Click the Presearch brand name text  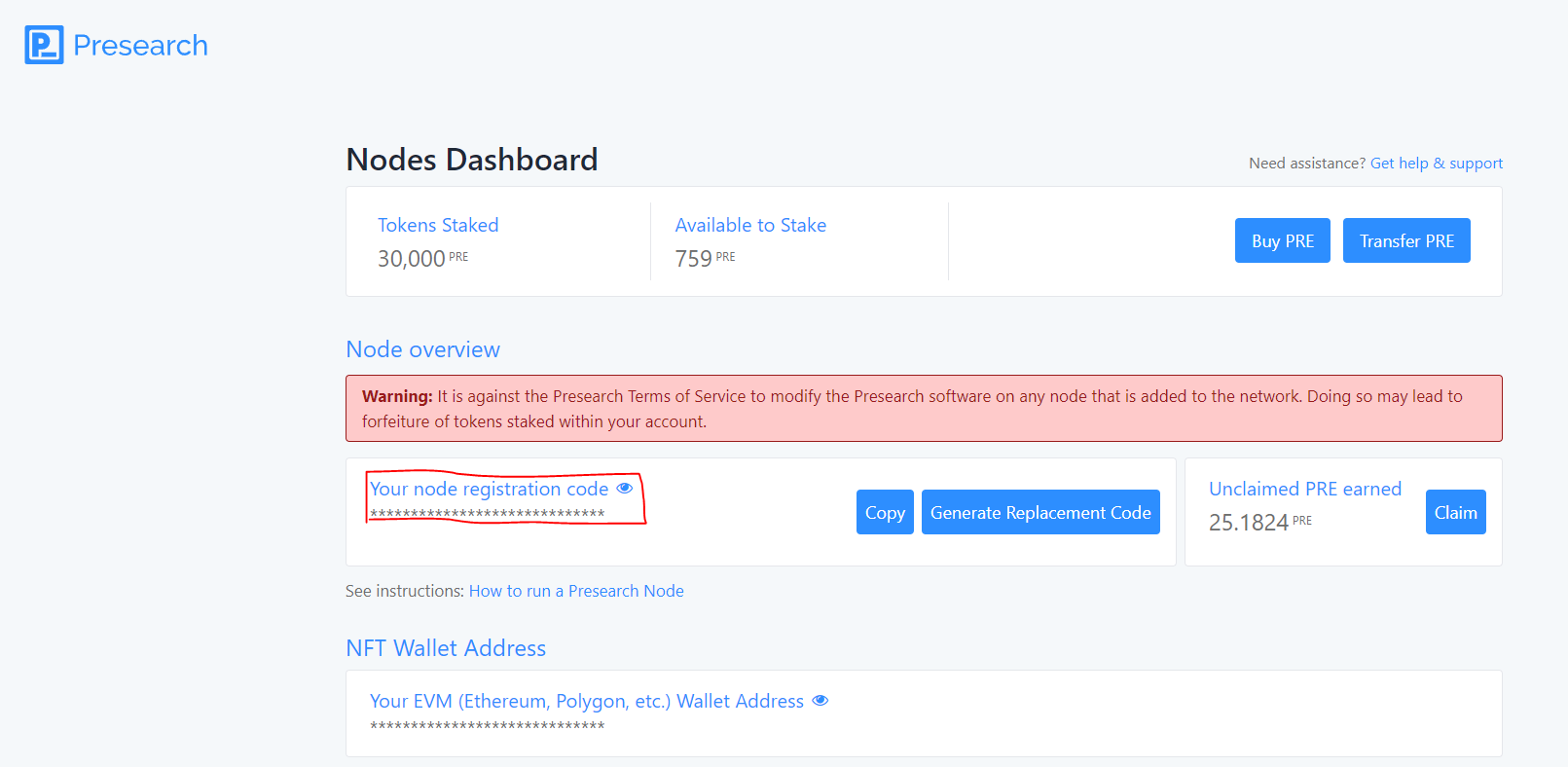pos(140,46)
